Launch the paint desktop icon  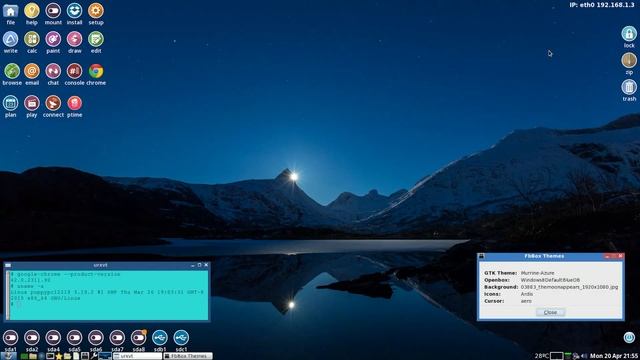[x=53, y=39]
